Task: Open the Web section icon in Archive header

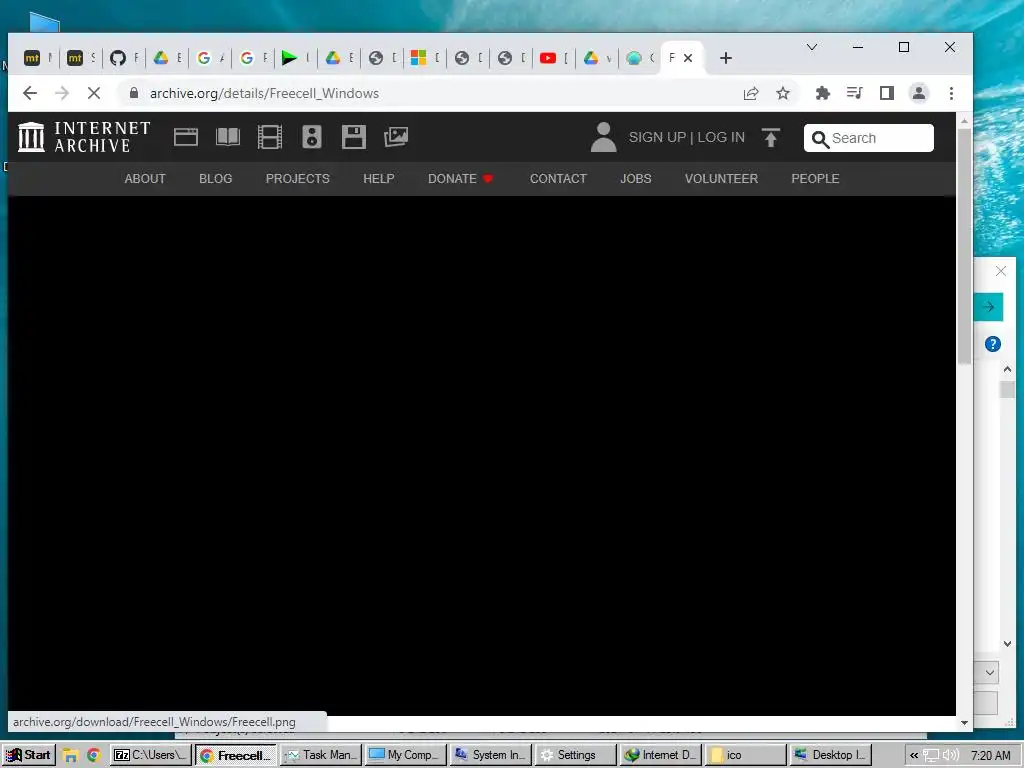Action: (x=186, y=137)
